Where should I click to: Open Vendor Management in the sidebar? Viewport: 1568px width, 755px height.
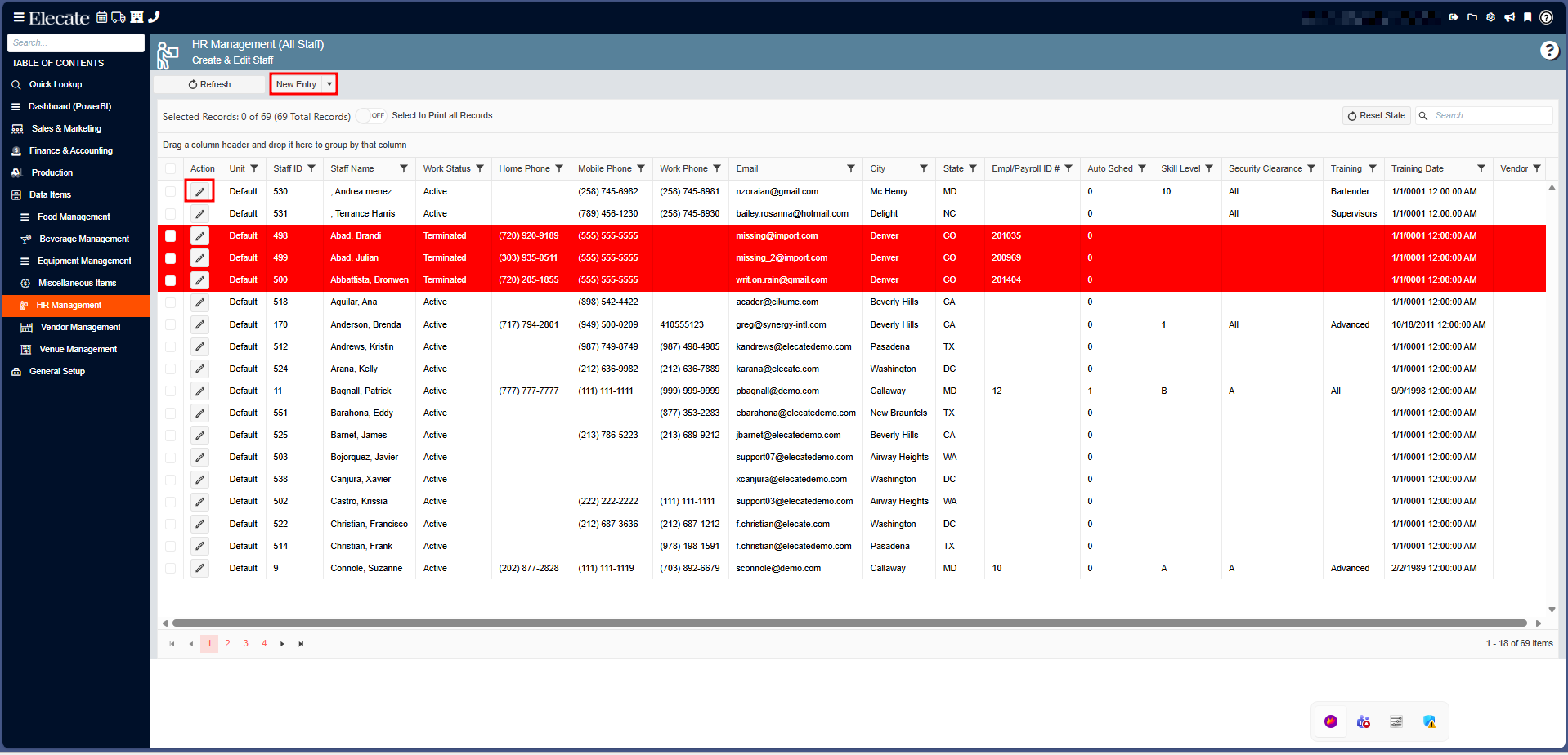coord(80,328)
